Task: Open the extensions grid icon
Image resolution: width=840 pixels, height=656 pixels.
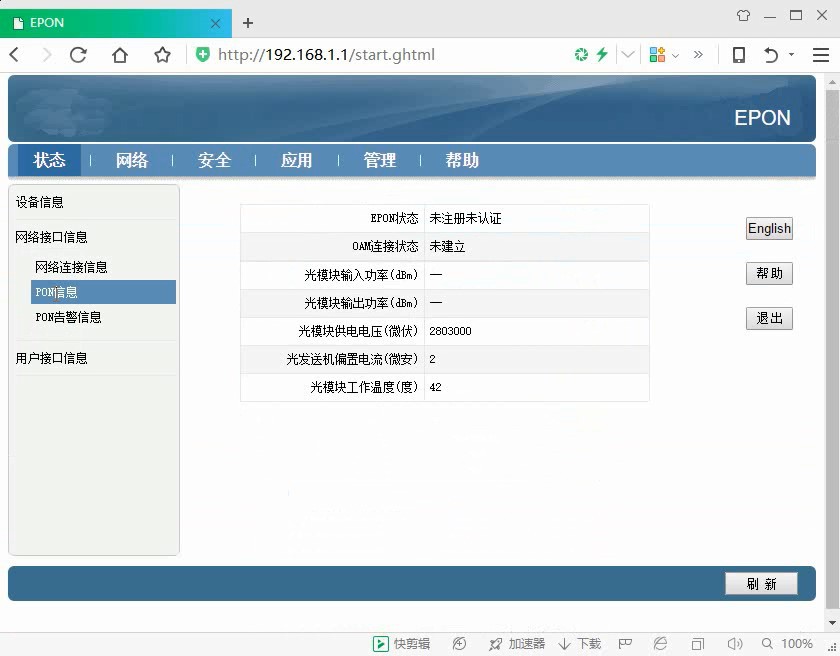Action: (x=657, y=55)
